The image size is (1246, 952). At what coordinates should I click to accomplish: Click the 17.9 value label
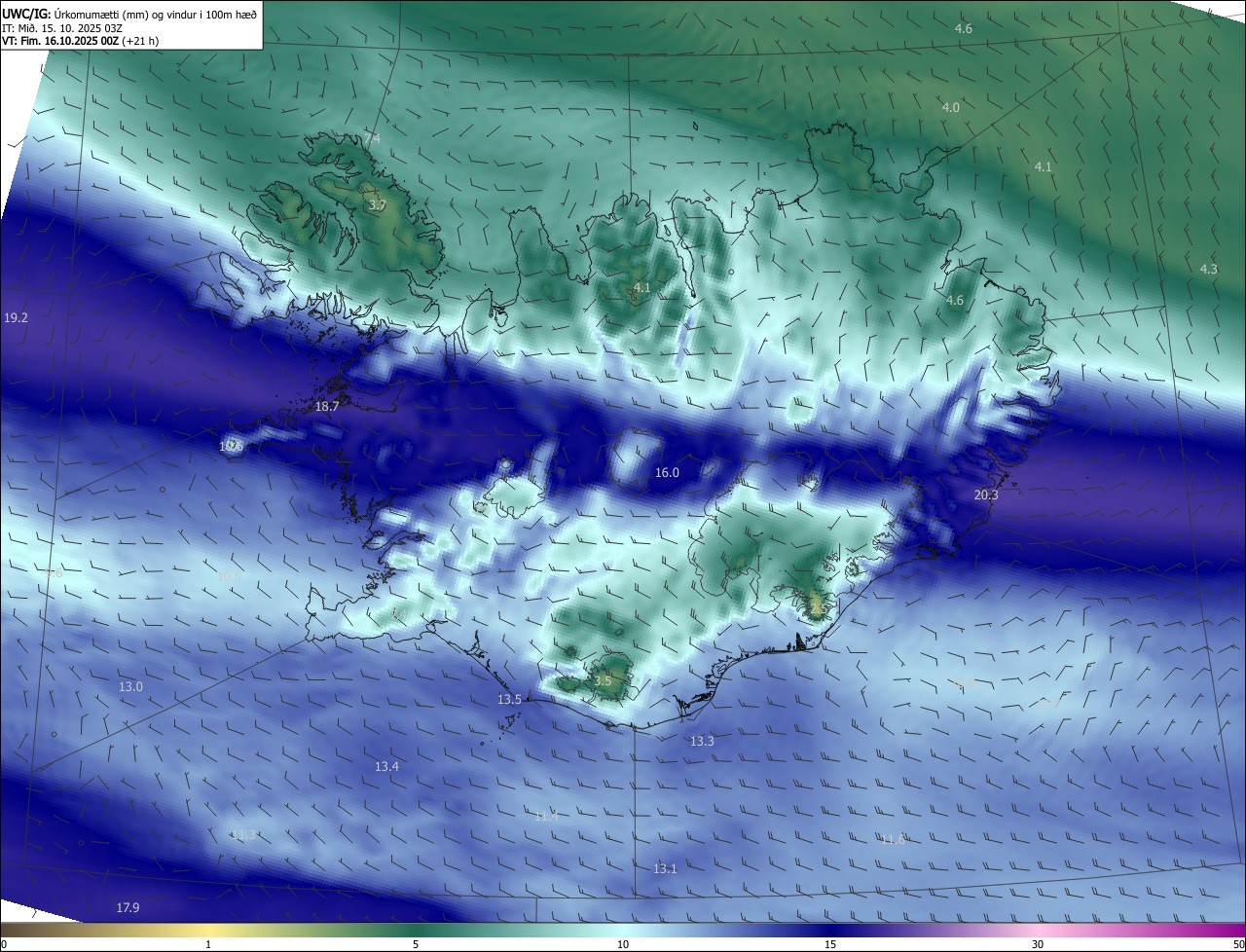click(x=128, y=907)
